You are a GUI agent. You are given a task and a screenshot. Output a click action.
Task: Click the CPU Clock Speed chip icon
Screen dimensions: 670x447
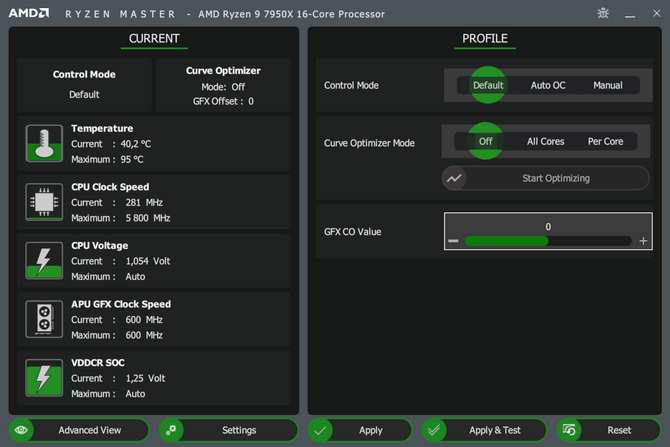point(44,202)
